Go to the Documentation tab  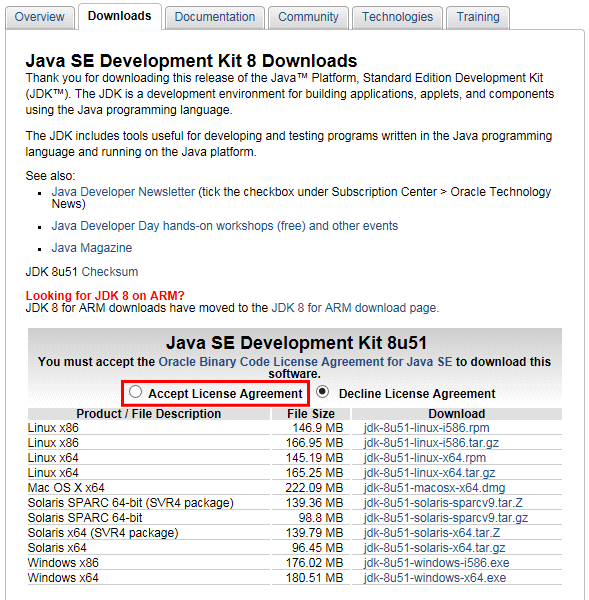[215, 17]
